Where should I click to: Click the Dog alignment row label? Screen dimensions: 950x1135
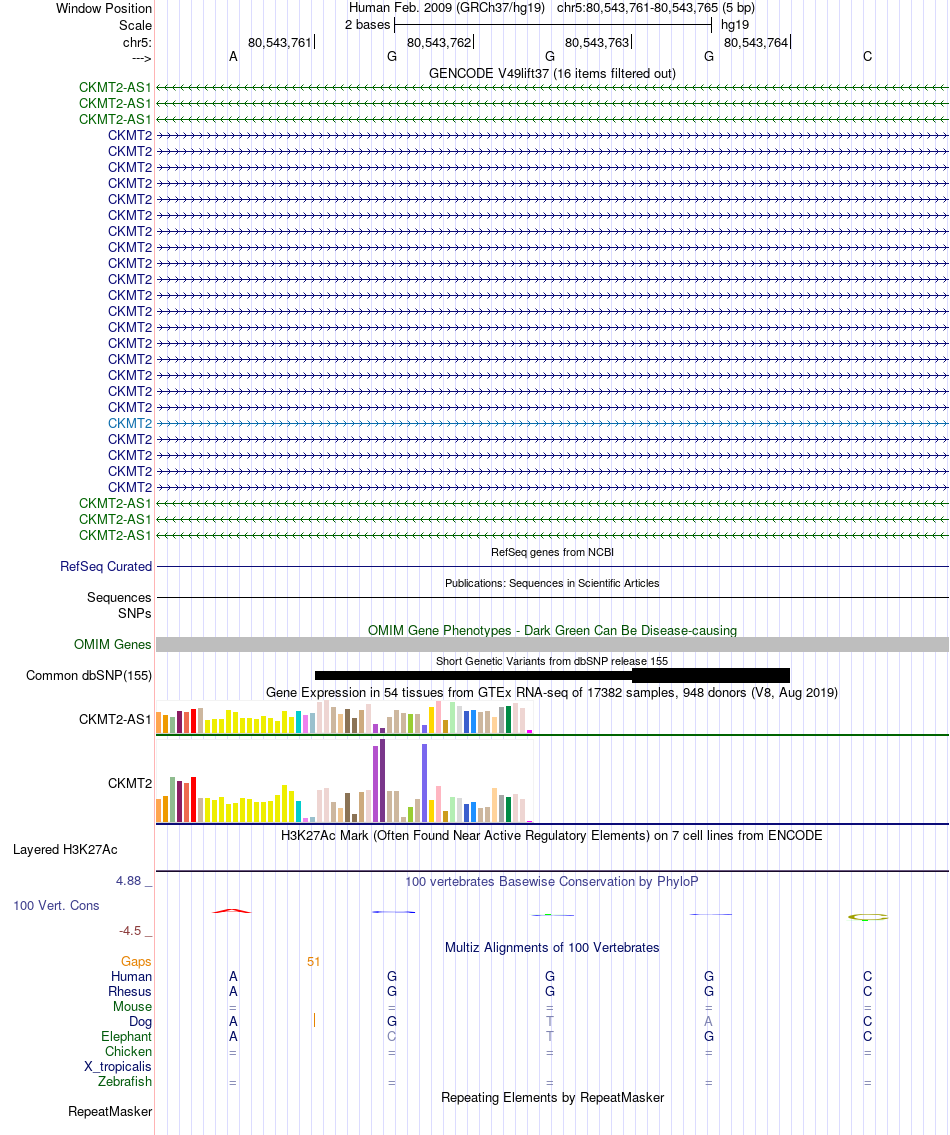(x=140, y=1021)
